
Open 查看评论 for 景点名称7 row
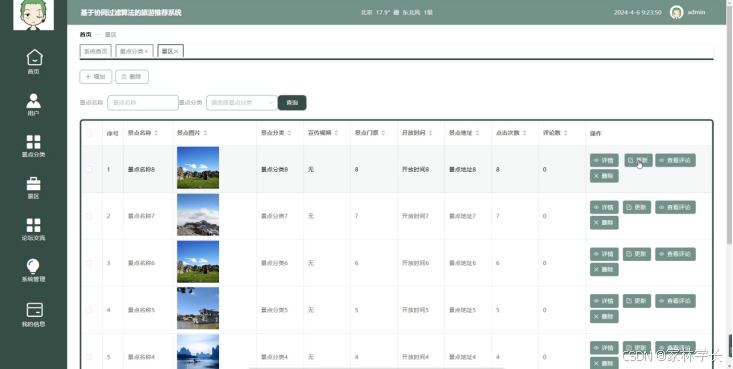click(675, 207)
